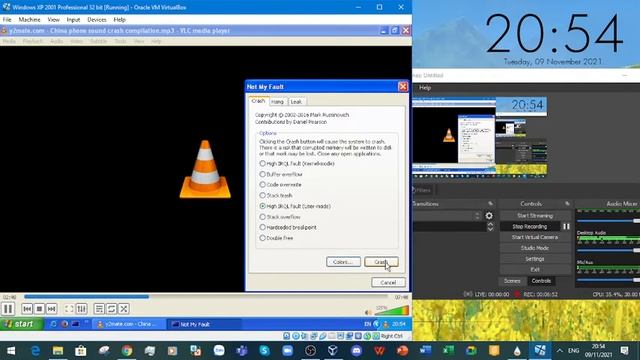Viewport: 640px width, 360px height.
Task: Open Discord from the taskbar
Action: click(356, 351)
